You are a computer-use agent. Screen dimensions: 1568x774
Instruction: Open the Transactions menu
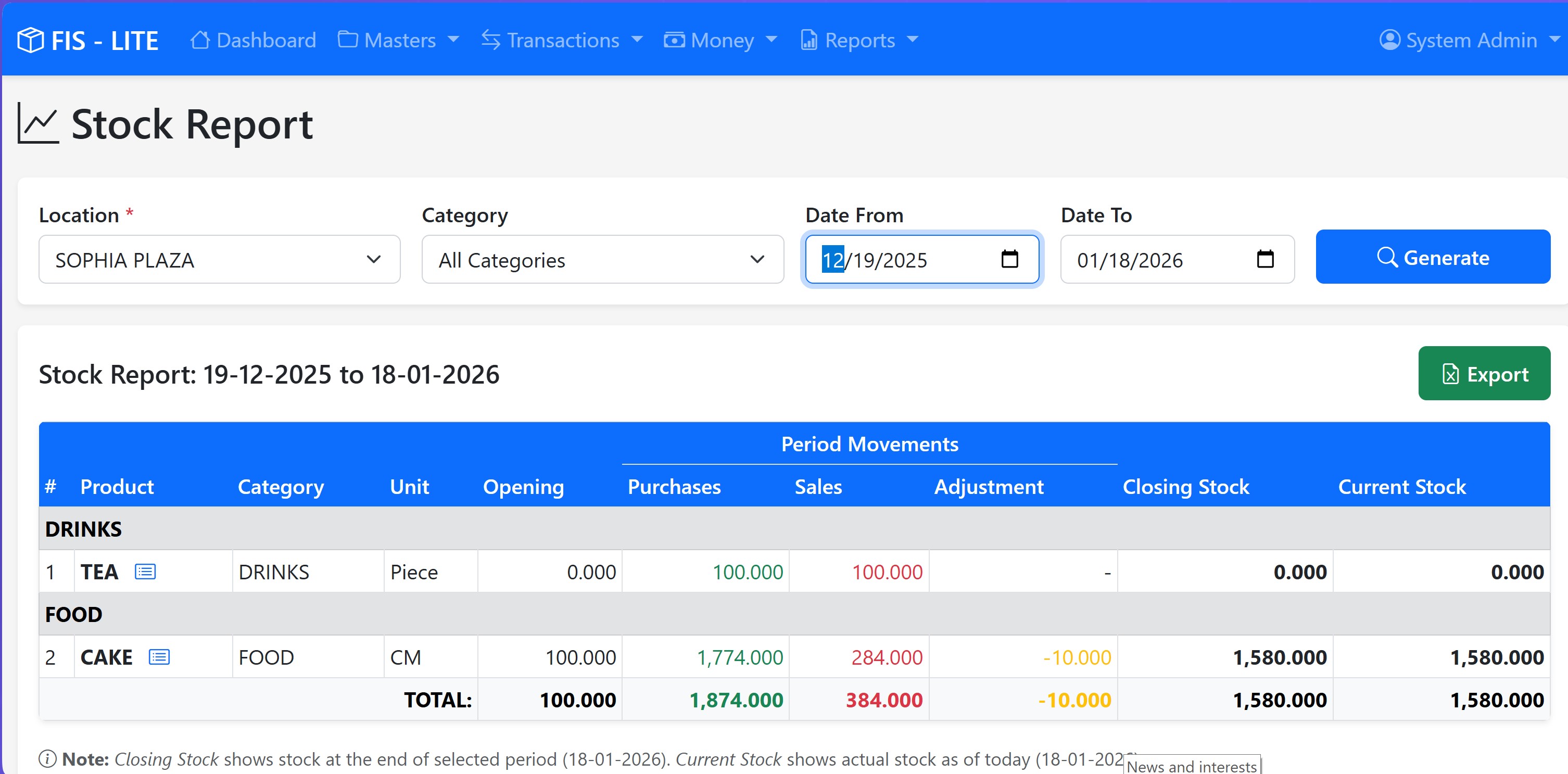[x=562, y=40]
